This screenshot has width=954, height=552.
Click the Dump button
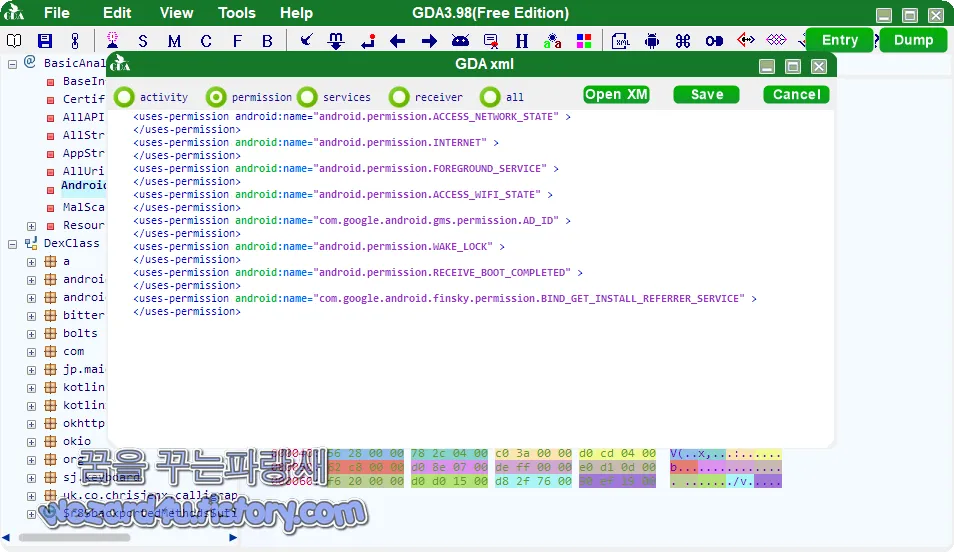(x=913, y=40)
